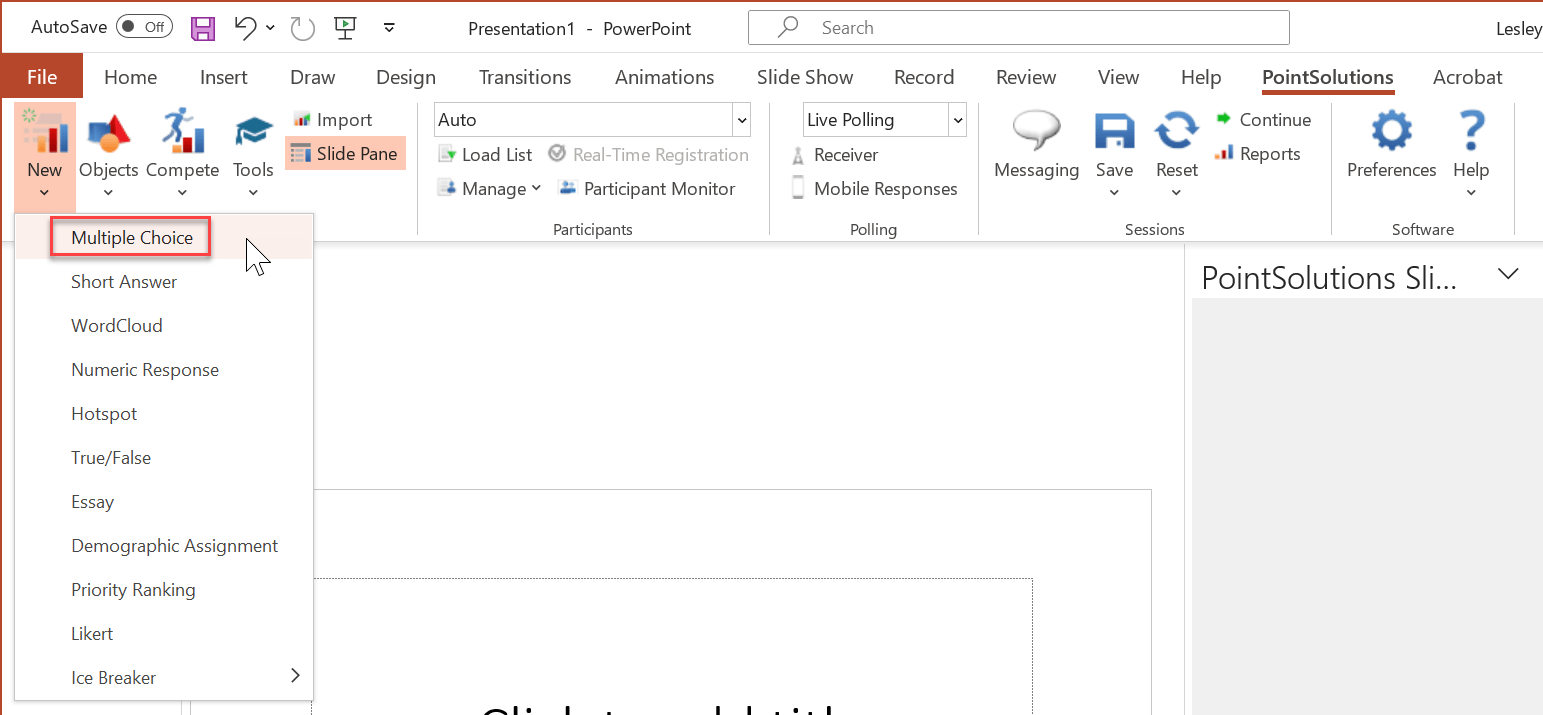Expand the Ice Breaker submenu

(294, 675)
